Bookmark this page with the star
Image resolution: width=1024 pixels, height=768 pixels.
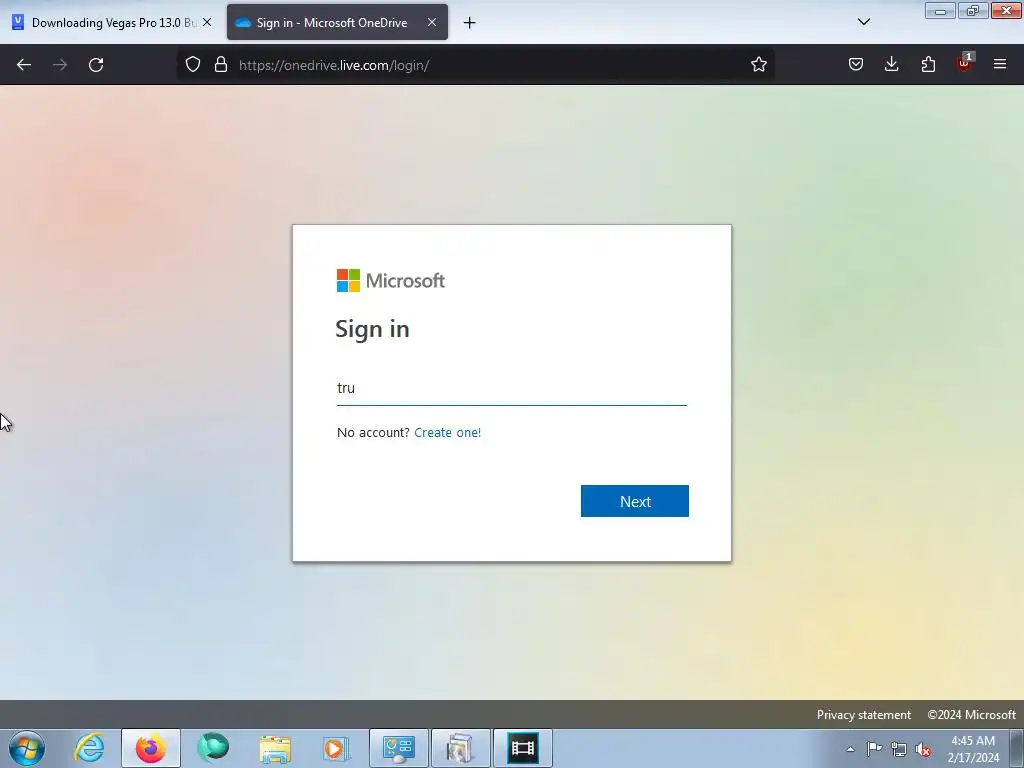click(x=758, y=65)
